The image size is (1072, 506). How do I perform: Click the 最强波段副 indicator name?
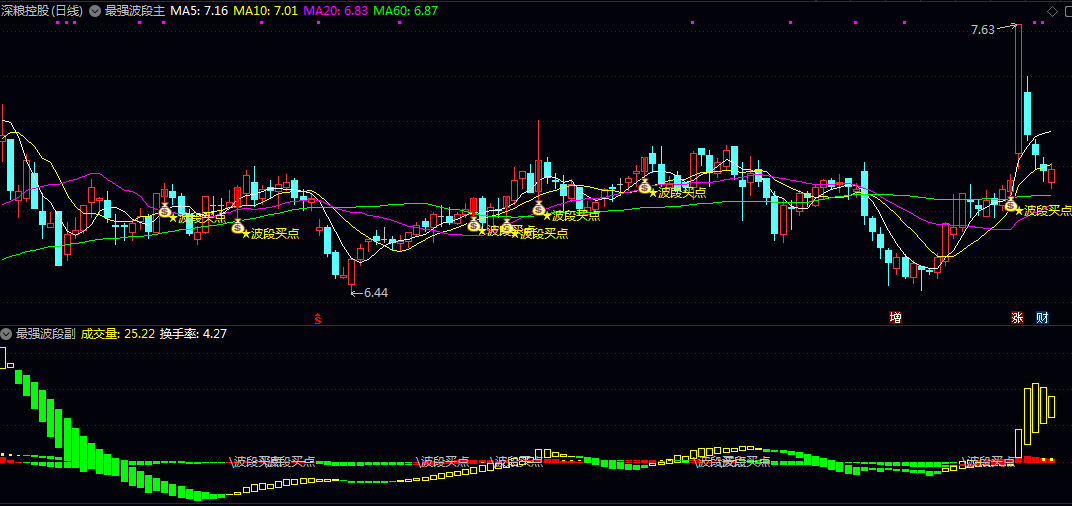click(x=46, y=334)
